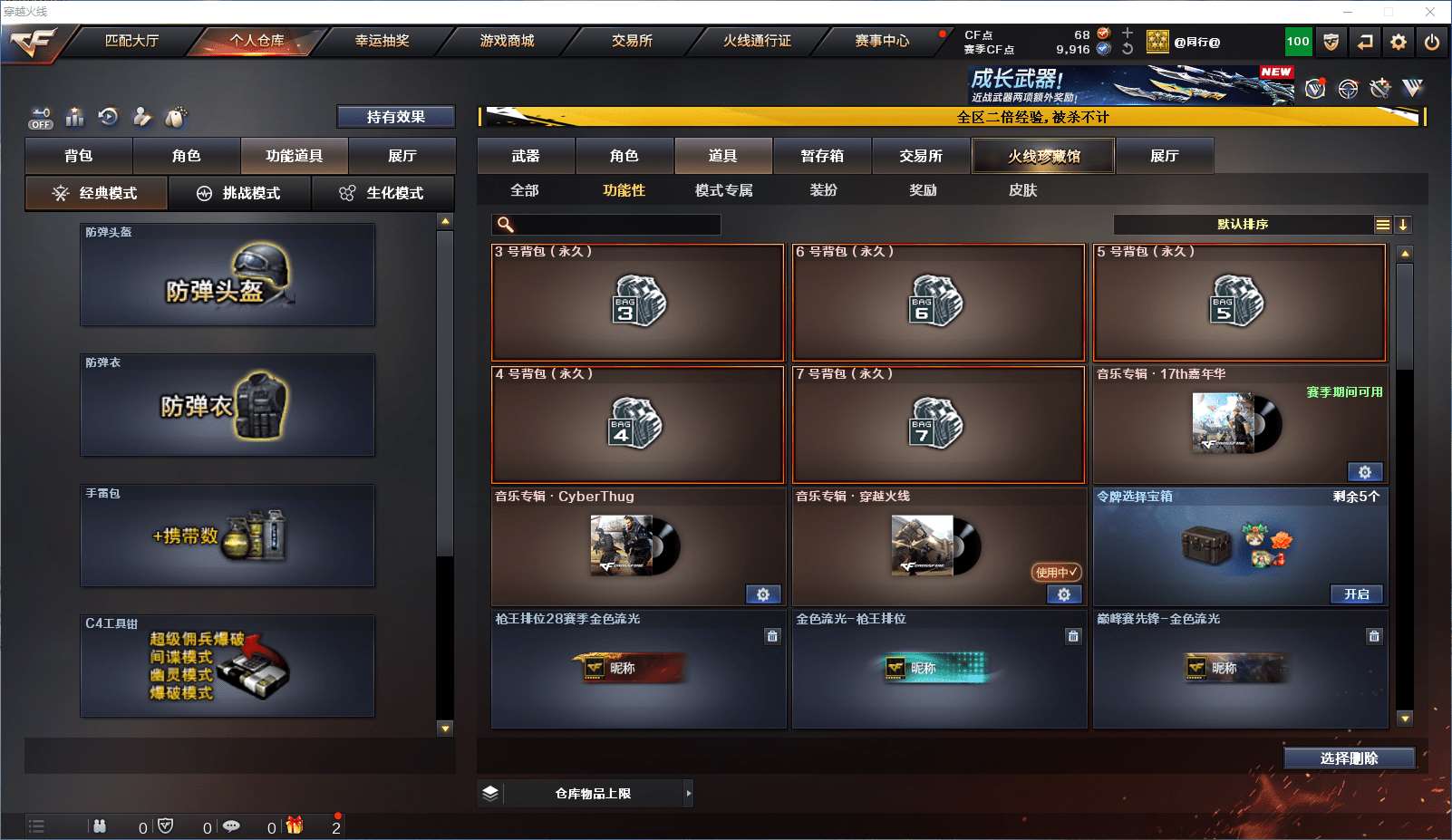Click the power exit icon

click(1432, 42)
